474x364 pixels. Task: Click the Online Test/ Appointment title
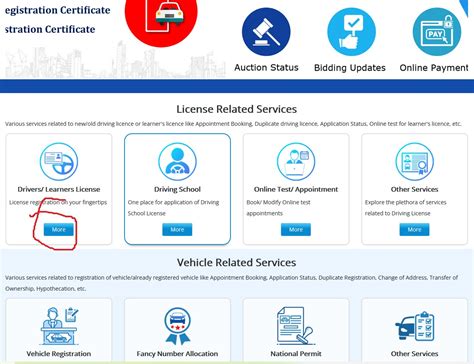click(296, 189)
